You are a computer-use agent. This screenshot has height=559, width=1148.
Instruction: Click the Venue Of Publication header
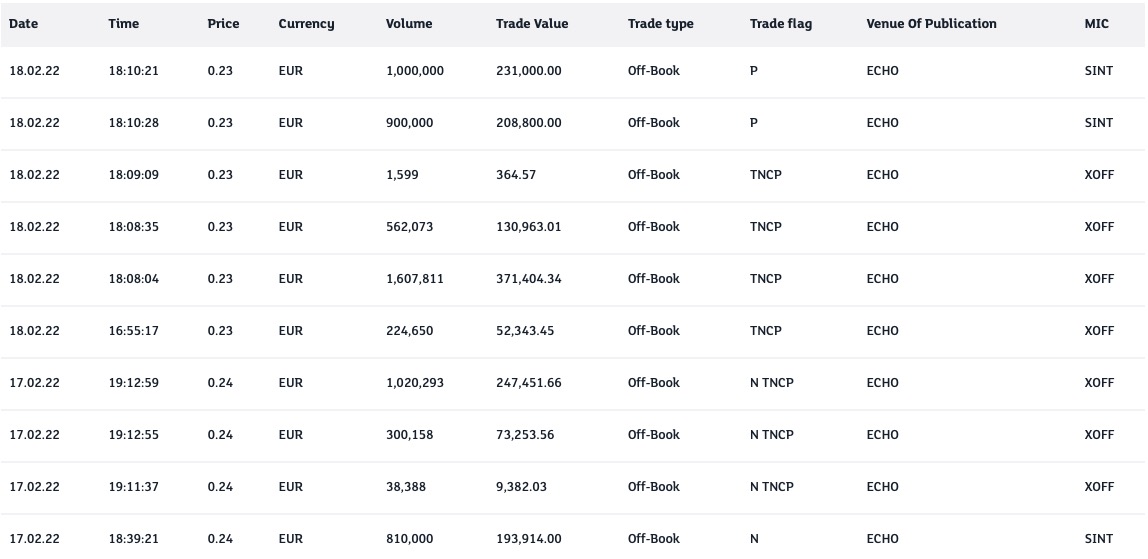click(x=931, y=24)
